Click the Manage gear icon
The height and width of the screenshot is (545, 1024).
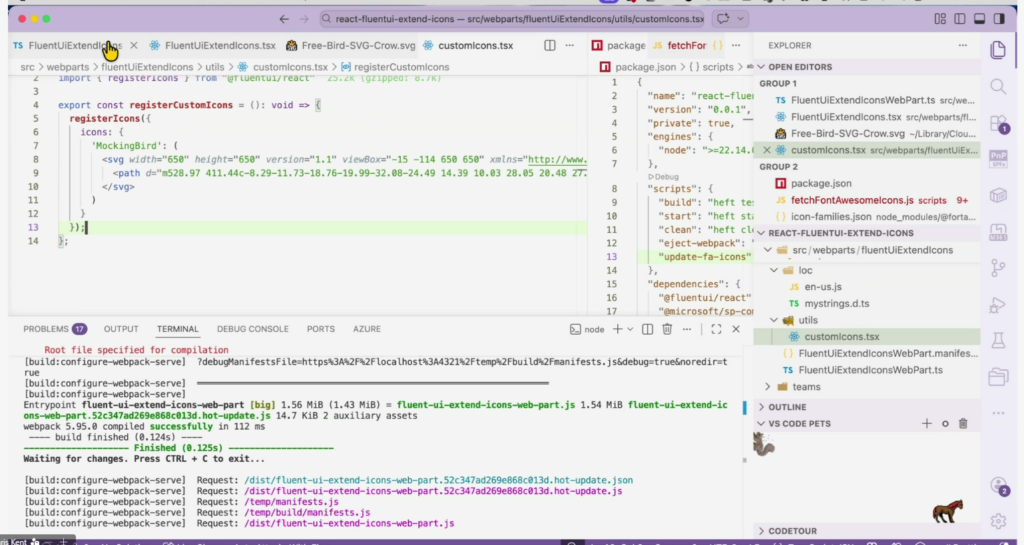[997, 521]
